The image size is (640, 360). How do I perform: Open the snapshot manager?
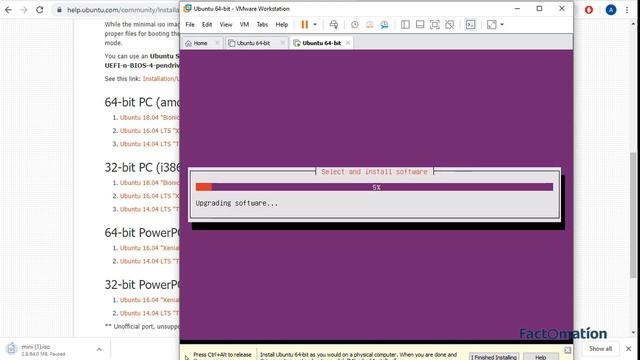(384, 24)
